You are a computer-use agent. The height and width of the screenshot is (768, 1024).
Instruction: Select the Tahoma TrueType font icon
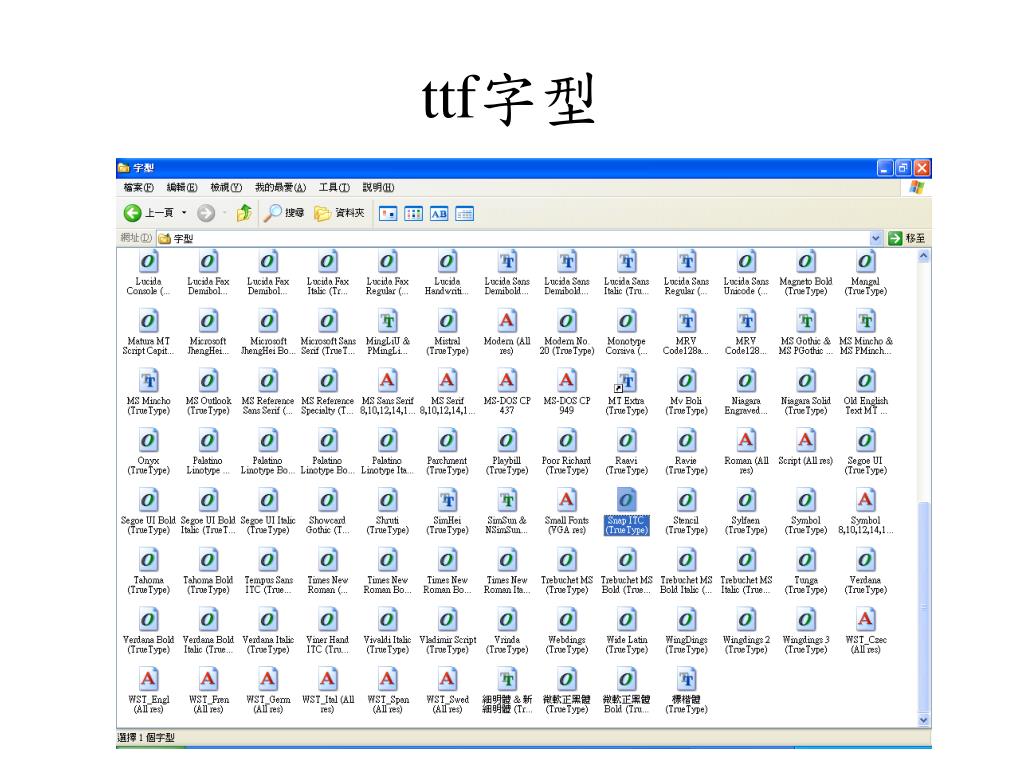148,560
